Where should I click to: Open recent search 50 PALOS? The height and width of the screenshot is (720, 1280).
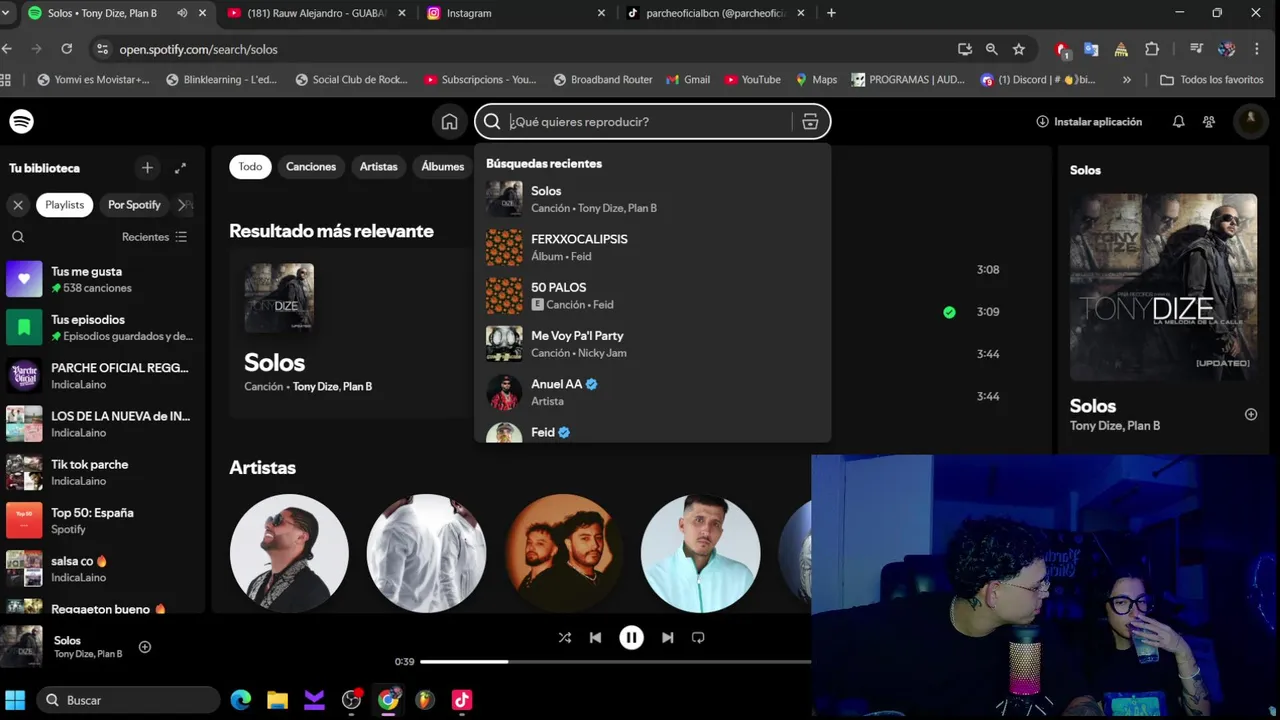(x=652, y=295)
